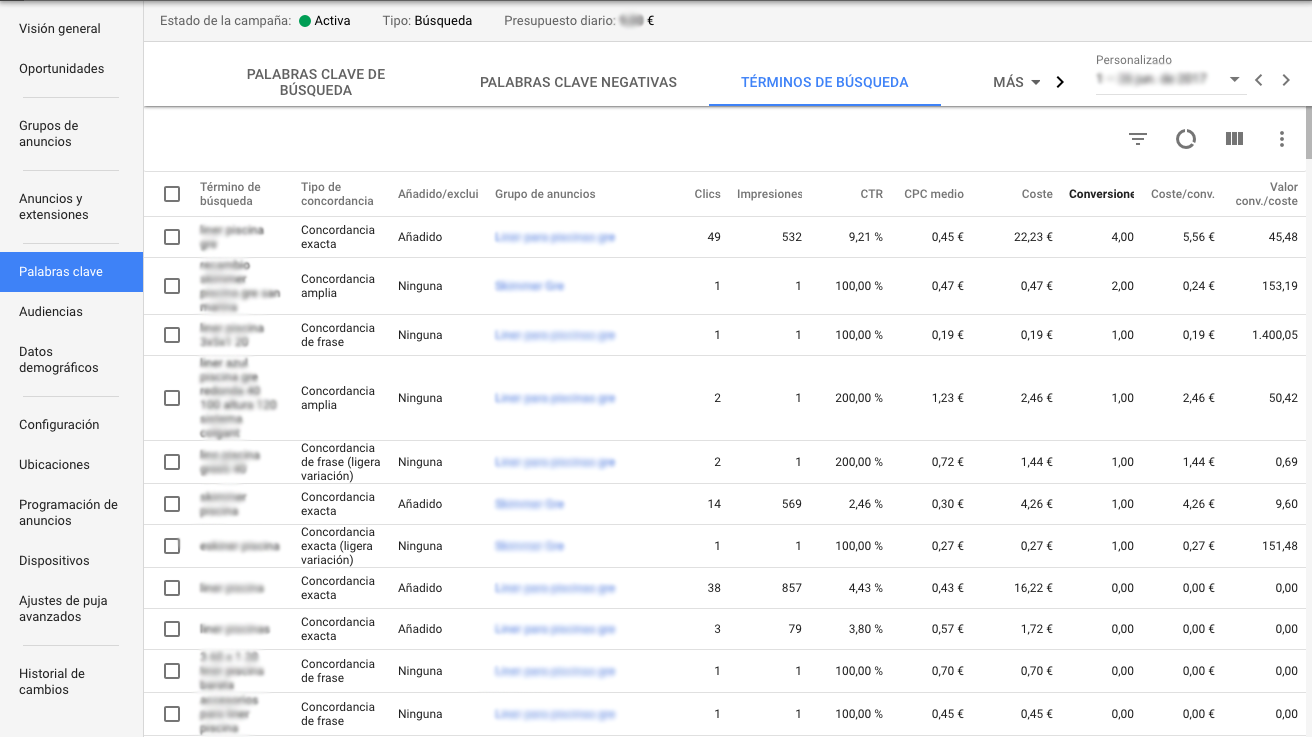Screen dimensions: 1312x737
Task: Toggle the select-all checkbox in the header
Action: point(172,194)
